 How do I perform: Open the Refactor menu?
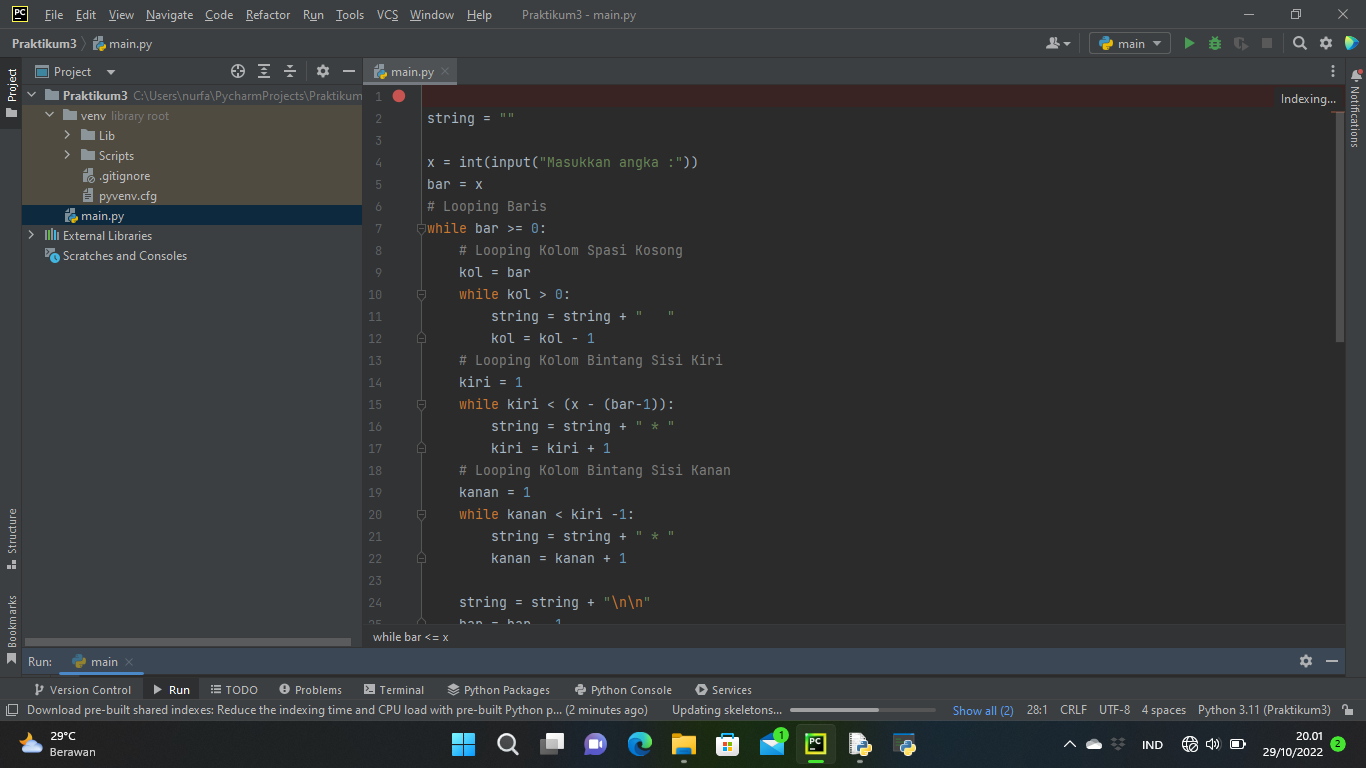tap(267, 15)
